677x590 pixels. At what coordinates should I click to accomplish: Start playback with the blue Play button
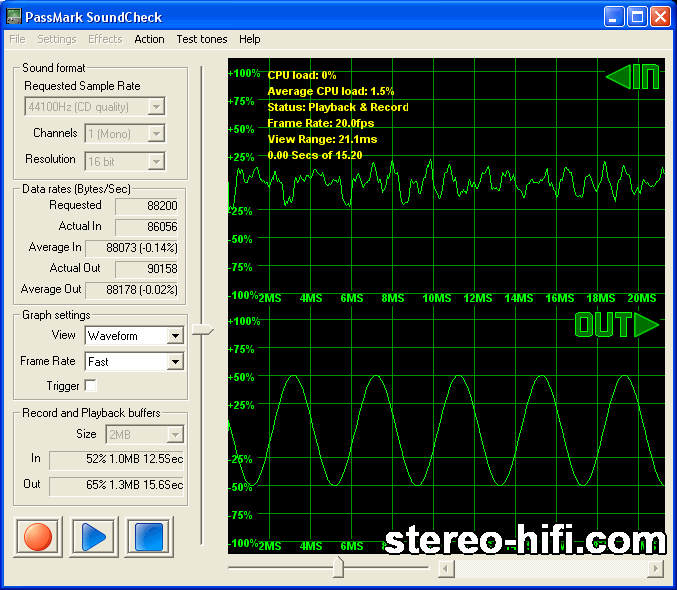pos(93,537)
